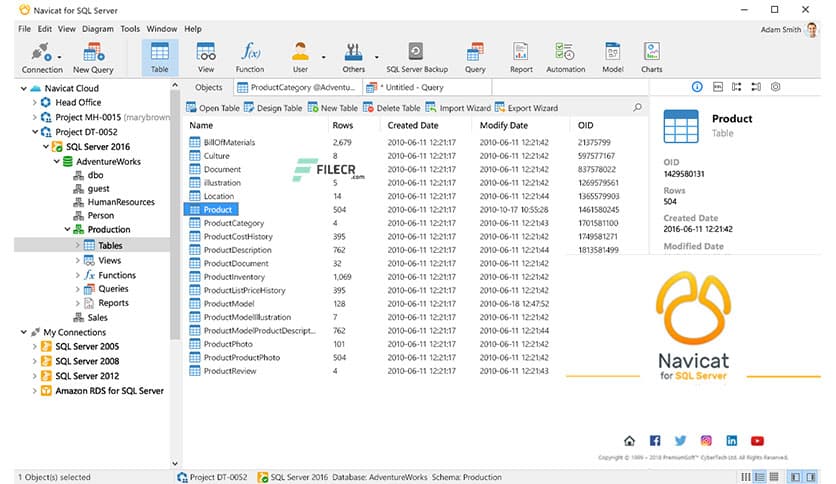Sort by the Rows column header
Image resolution: width=836 pixels, height=484 pixels.
pyautogui.click(x=343, y=125)
